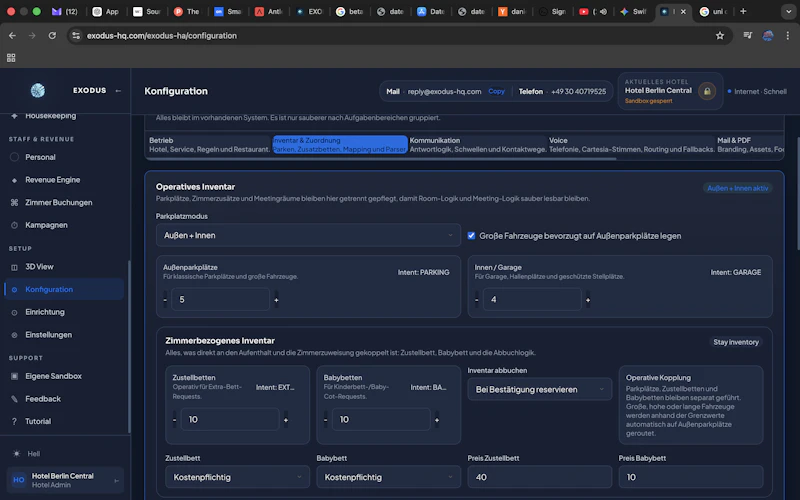Decrease Babybetten count

coord(326,419)
